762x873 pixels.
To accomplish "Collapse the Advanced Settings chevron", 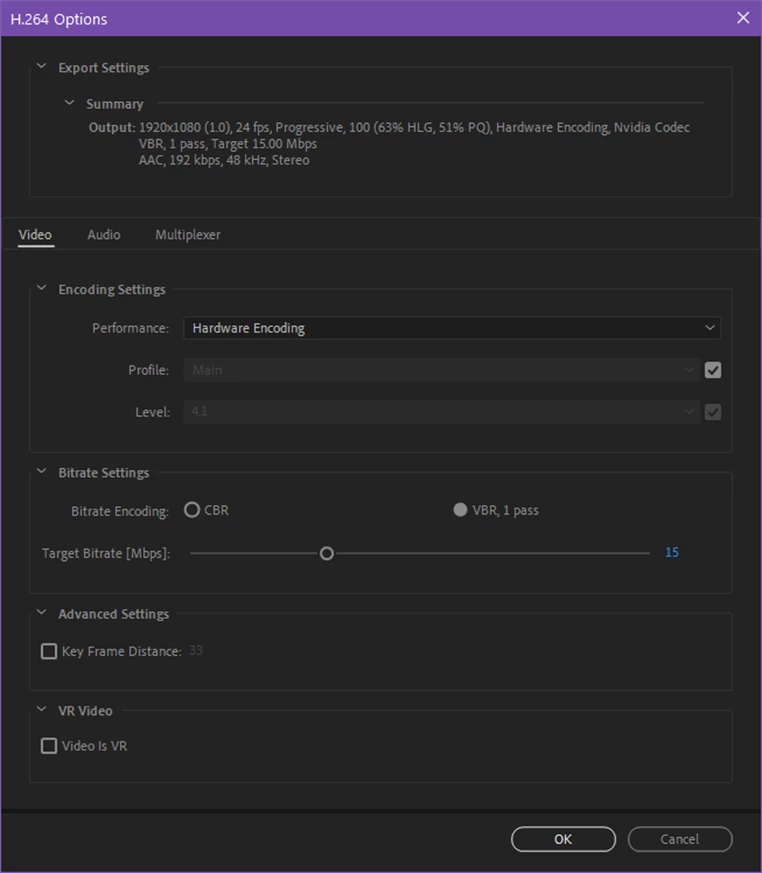I will (x=41, y=612).
